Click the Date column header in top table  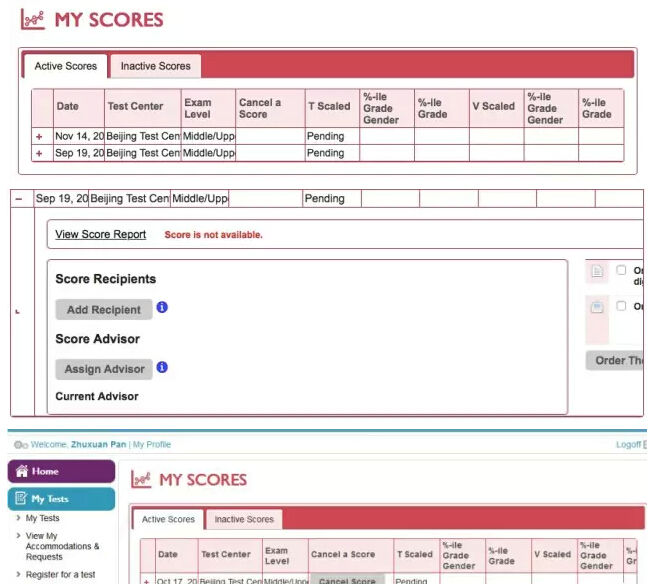79,108
